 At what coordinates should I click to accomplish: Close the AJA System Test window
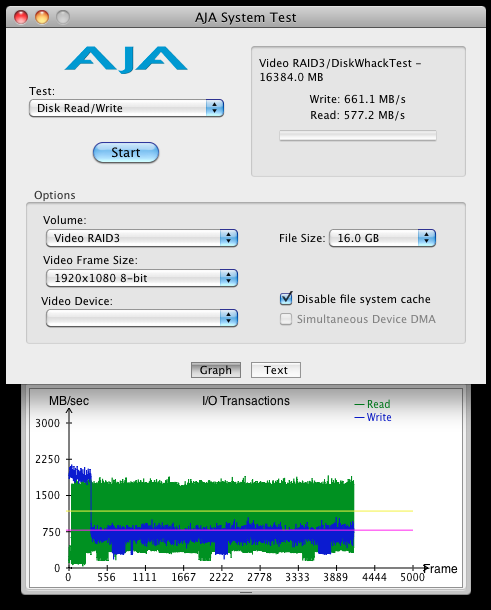[21, 17]
